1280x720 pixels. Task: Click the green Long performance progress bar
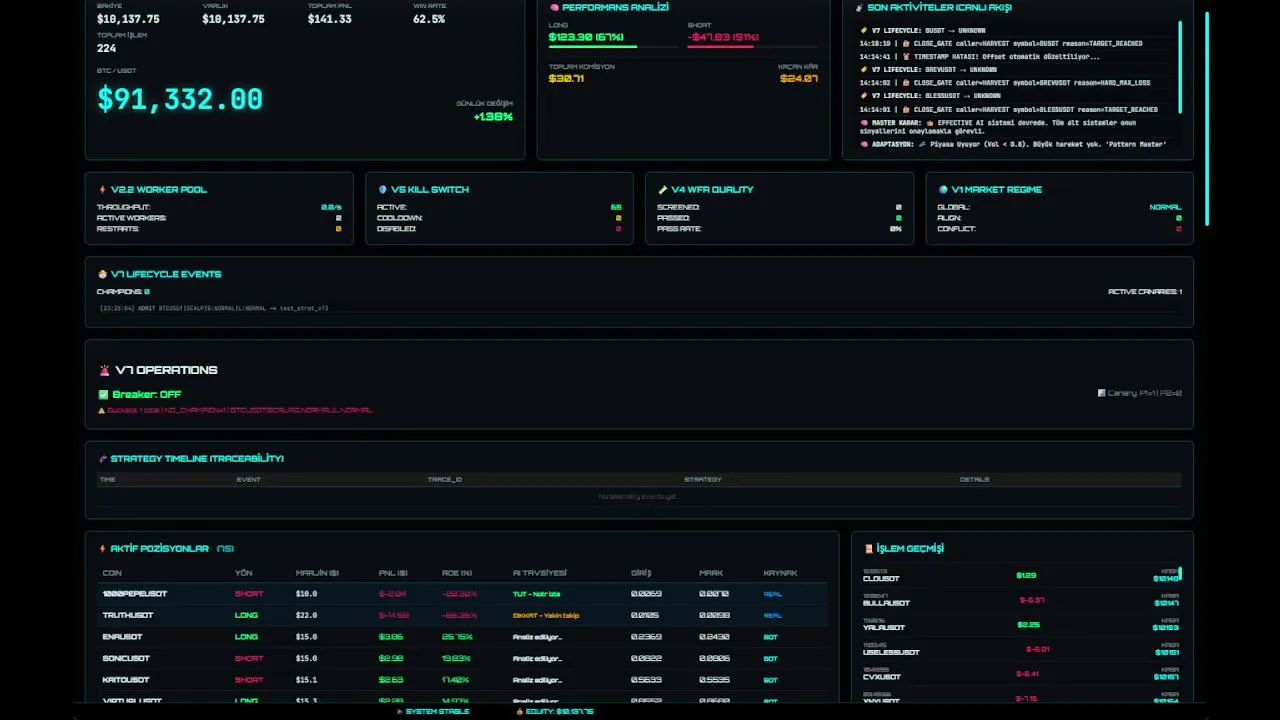pos(593,47)
